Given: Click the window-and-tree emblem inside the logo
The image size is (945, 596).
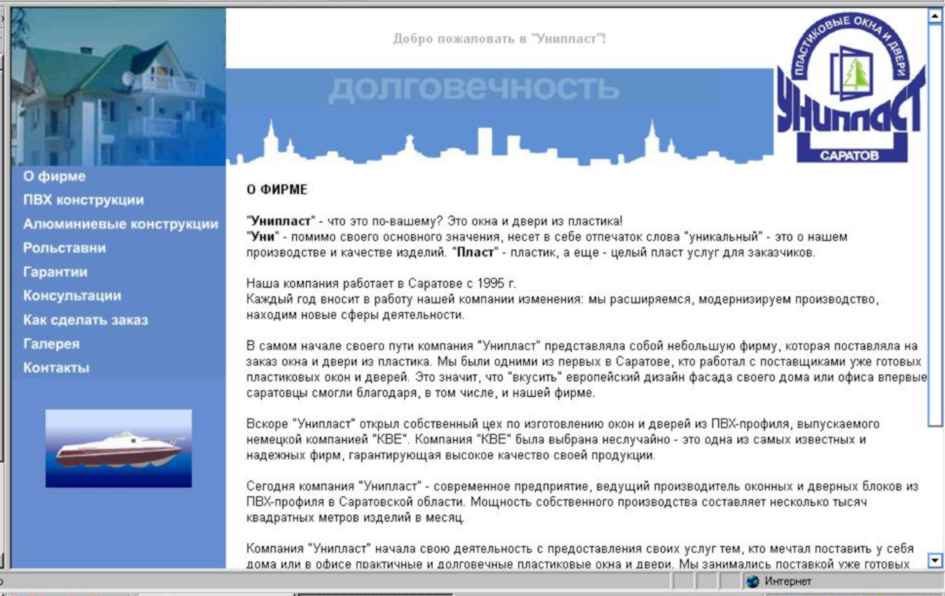Looking at the screenshot, I should (x=850, y=74).
